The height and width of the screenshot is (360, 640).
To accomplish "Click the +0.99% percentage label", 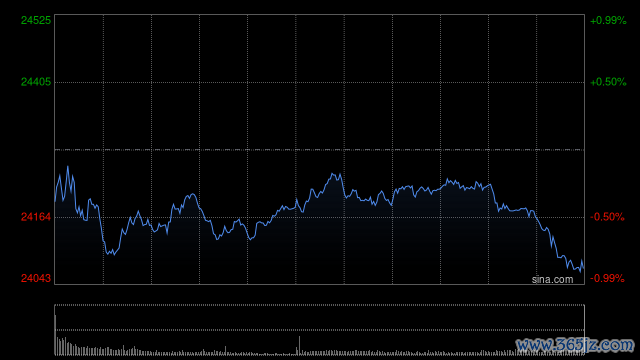I will (608, 20).
